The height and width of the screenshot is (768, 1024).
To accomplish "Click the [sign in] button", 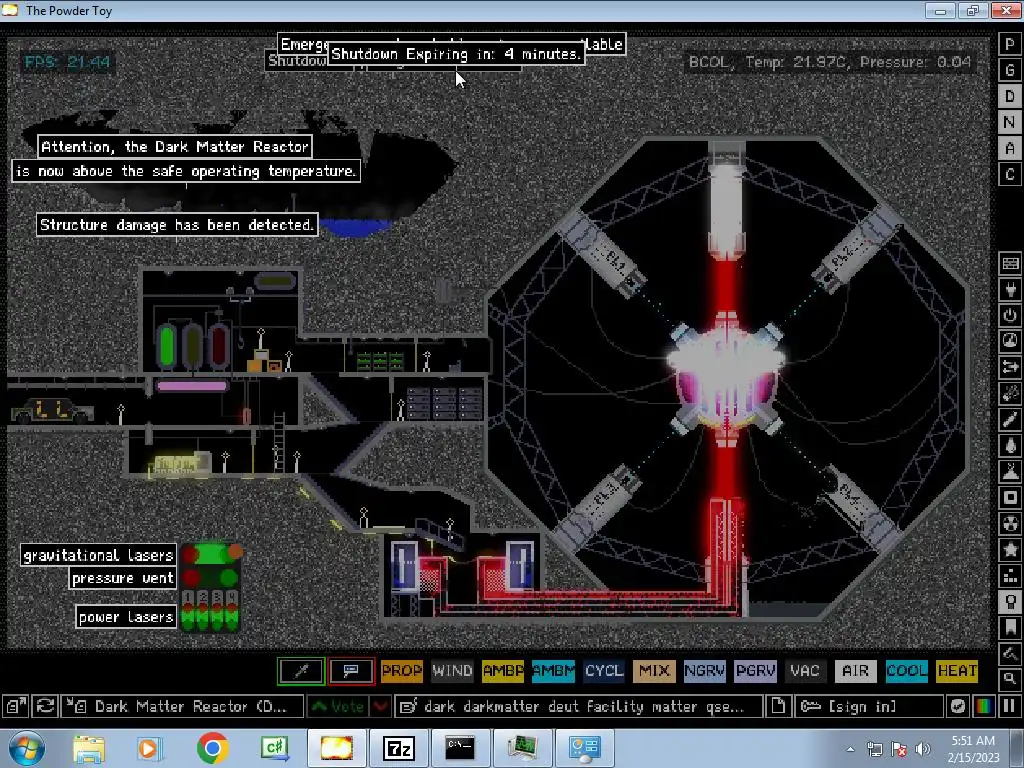I will 869,706.
